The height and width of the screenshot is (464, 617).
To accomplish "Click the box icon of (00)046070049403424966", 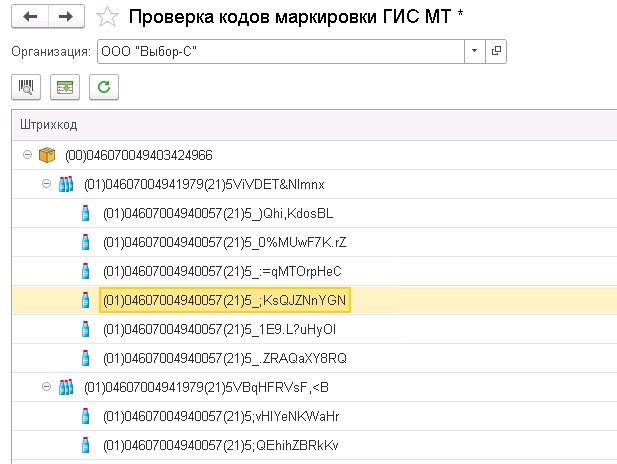I will click(47, 155).
